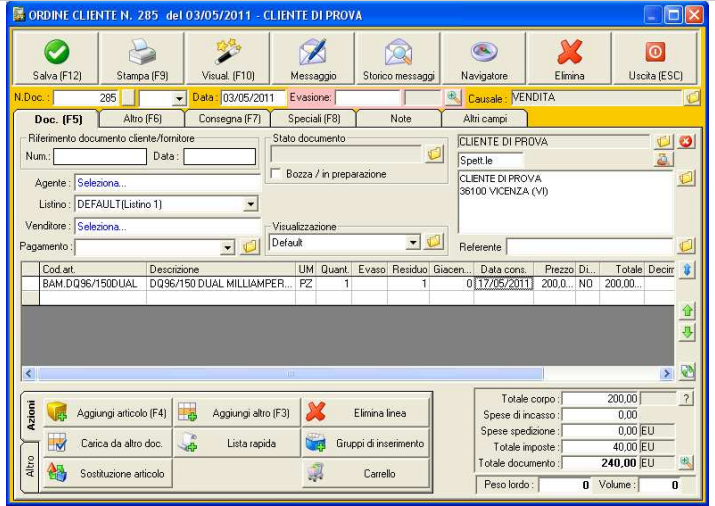Click Carica da altro doc. button
This screenshot has width=715, height=506.
coord(108,443)
